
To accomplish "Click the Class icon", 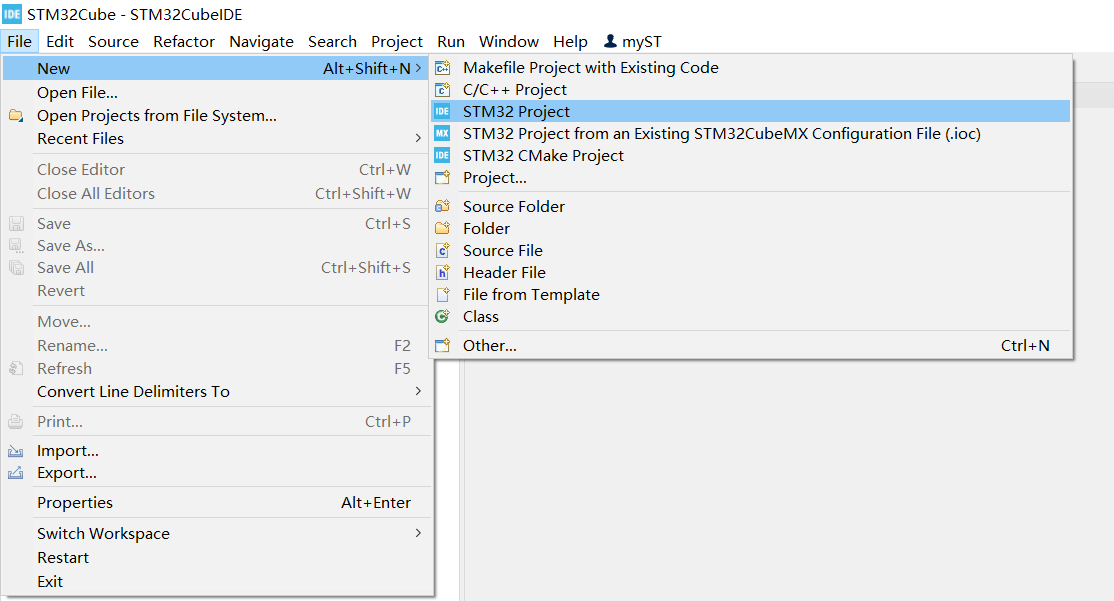I will (x=443, y=316).
